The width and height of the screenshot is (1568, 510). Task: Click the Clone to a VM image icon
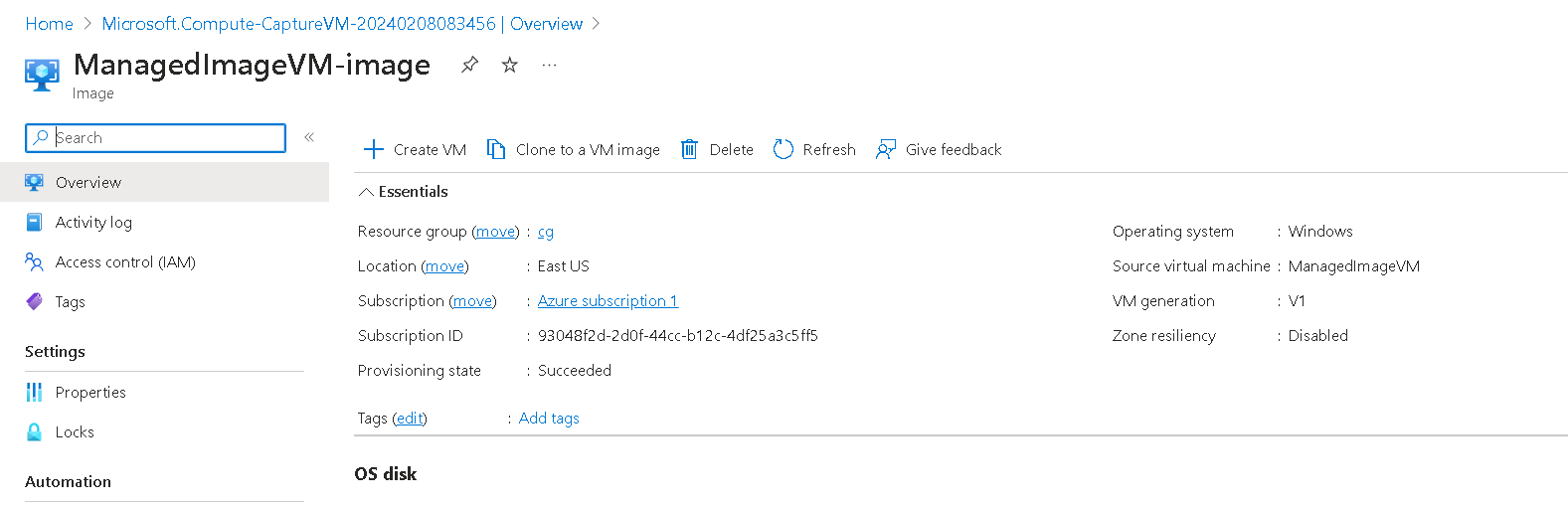(495, 149)
